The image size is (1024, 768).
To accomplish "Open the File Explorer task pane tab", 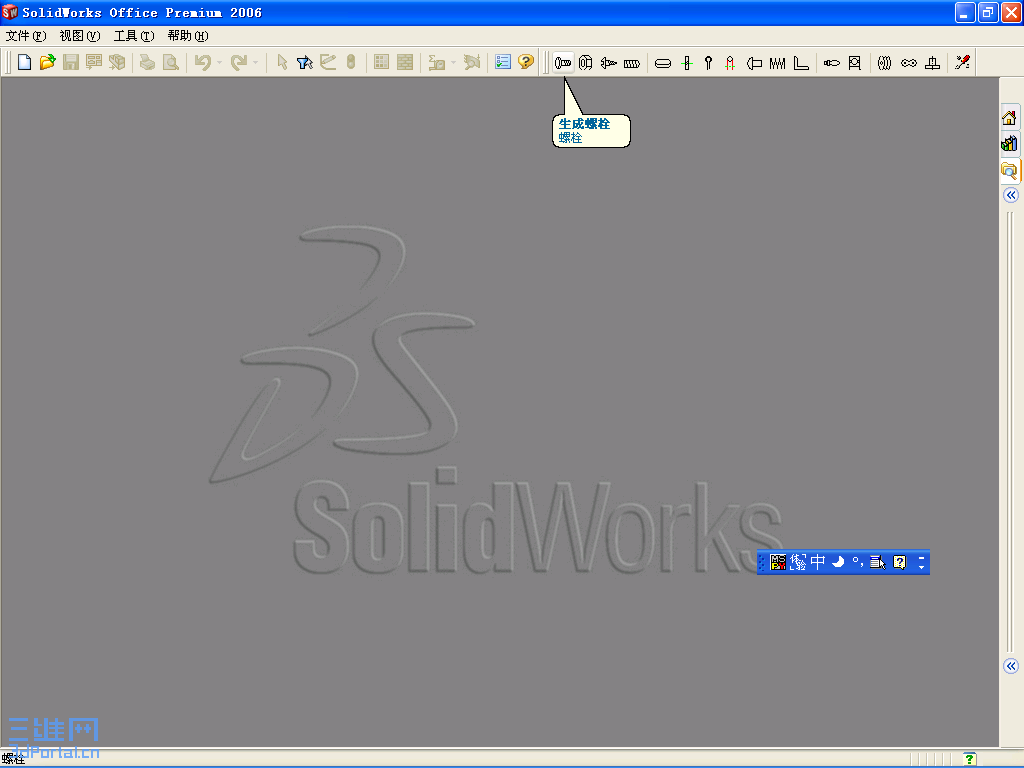I will click(1009, 170).
